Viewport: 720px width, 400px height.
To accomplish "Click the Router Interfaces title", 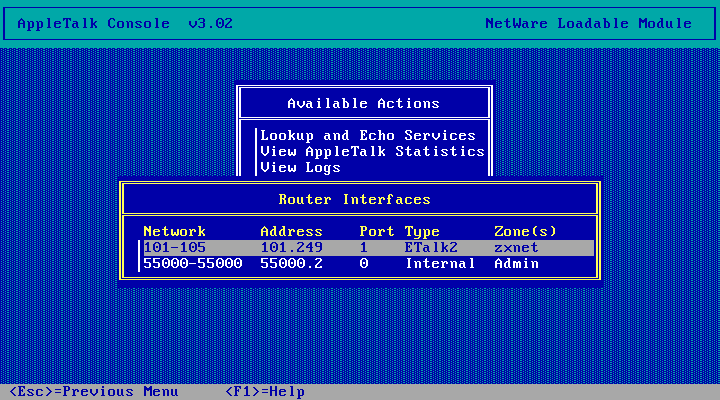I will (354, 199).
